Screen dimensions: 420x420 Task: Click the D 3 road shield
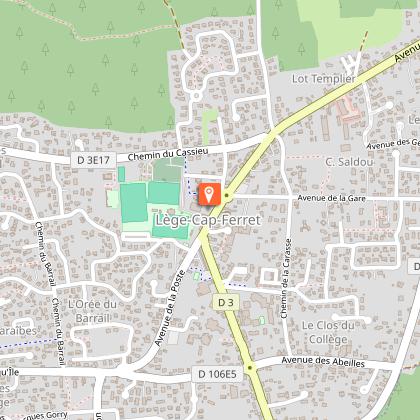click(226, 302)
